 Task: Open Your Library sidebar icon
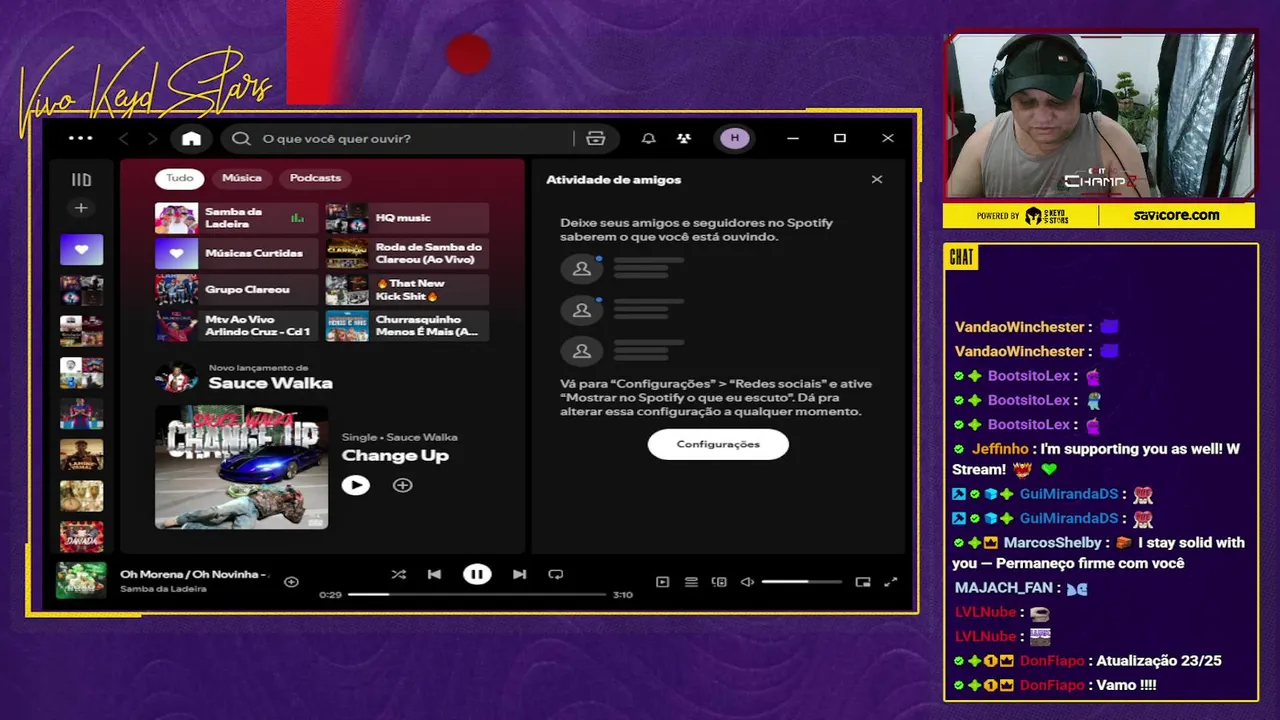tap(81, 180)
